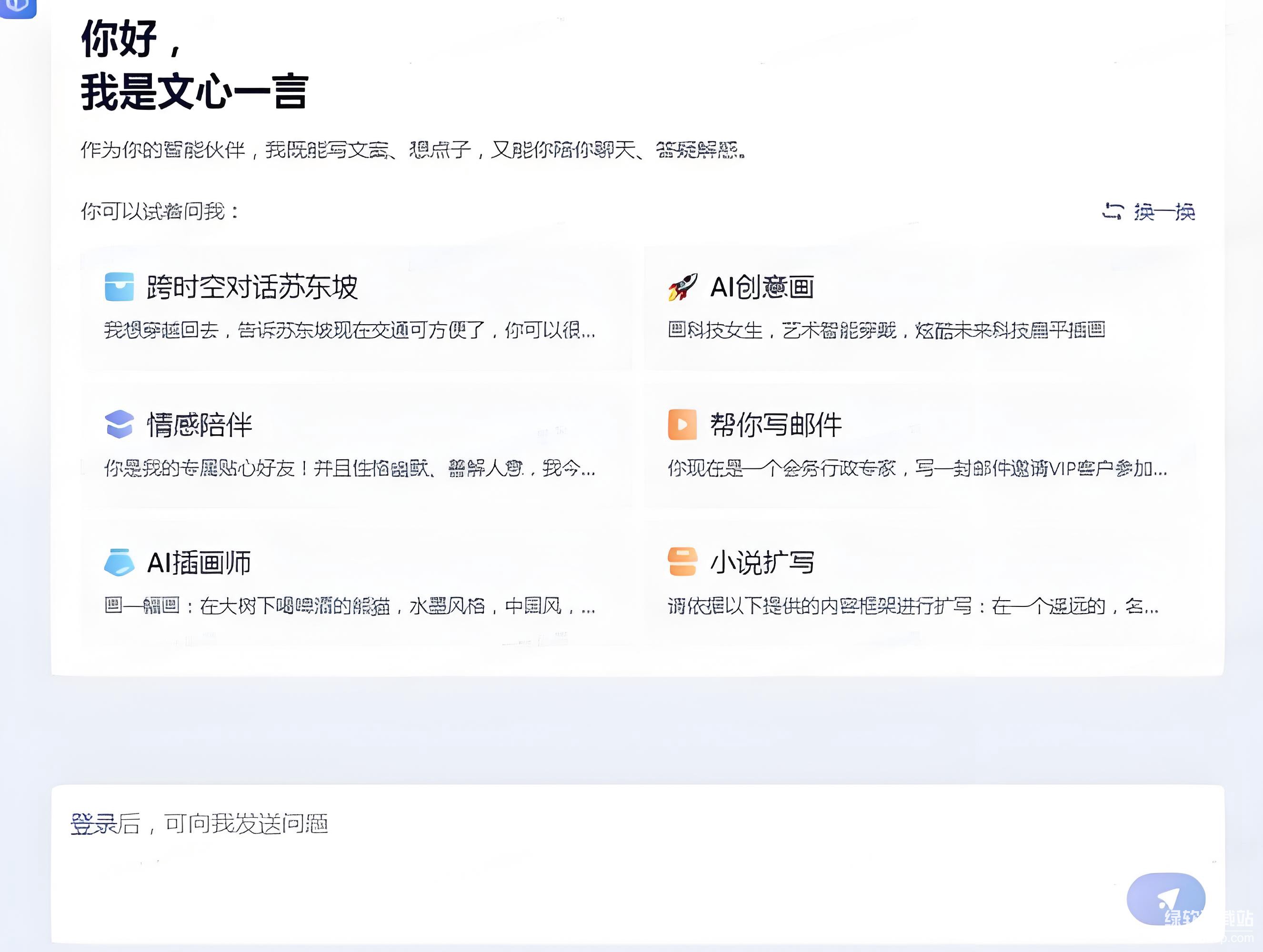Open the AI插画师 prompt title
This screenshot has width=1263, height=952.
[199, 563]
